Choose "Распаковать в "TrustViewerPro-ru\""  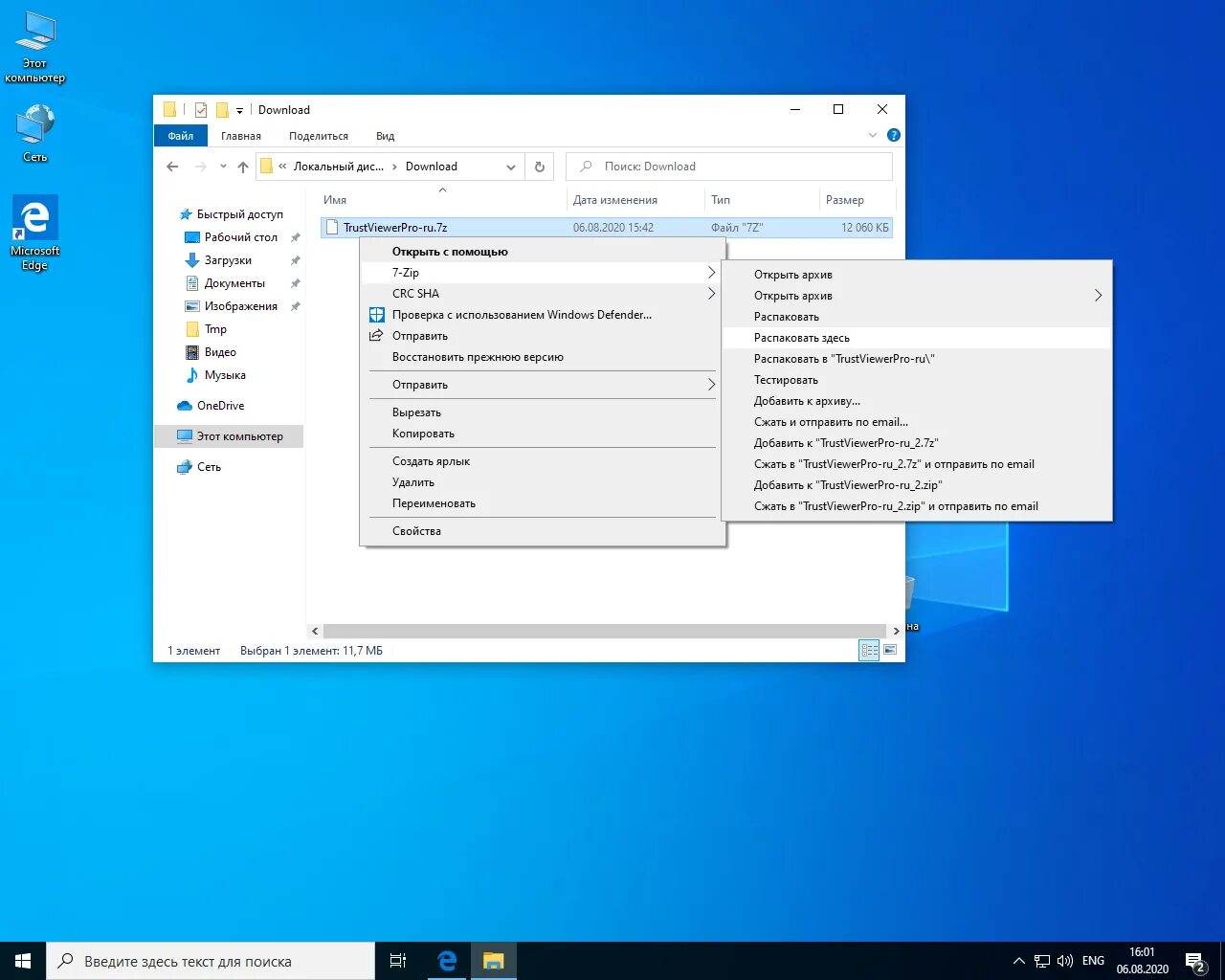[x=917, y=359]
